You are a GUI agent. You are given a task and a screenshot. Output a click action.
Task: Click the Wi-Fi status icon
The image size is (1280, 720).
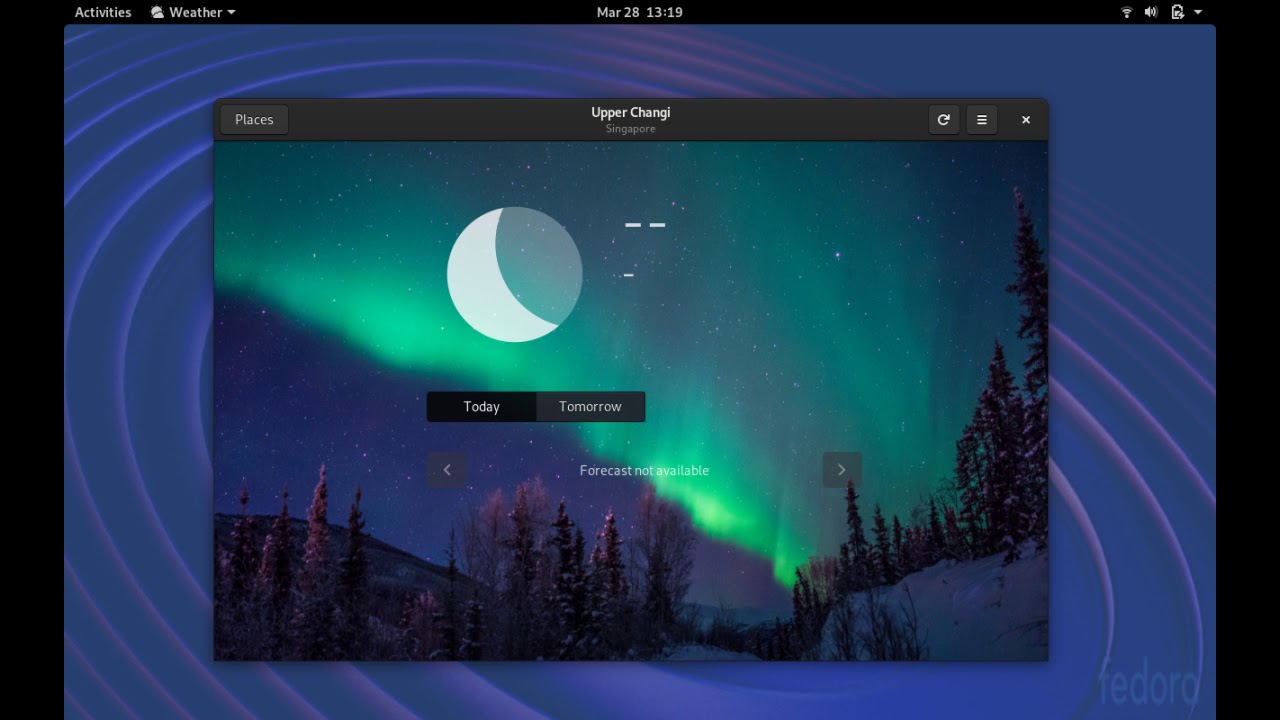[1127, 12]
